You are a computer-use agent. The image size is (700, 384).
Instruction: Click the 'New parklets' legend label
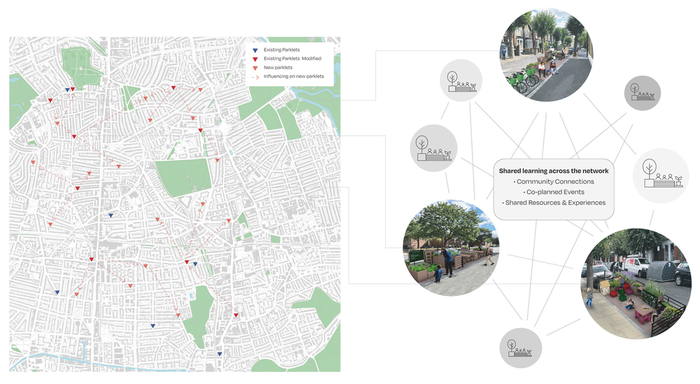point(278,67)
